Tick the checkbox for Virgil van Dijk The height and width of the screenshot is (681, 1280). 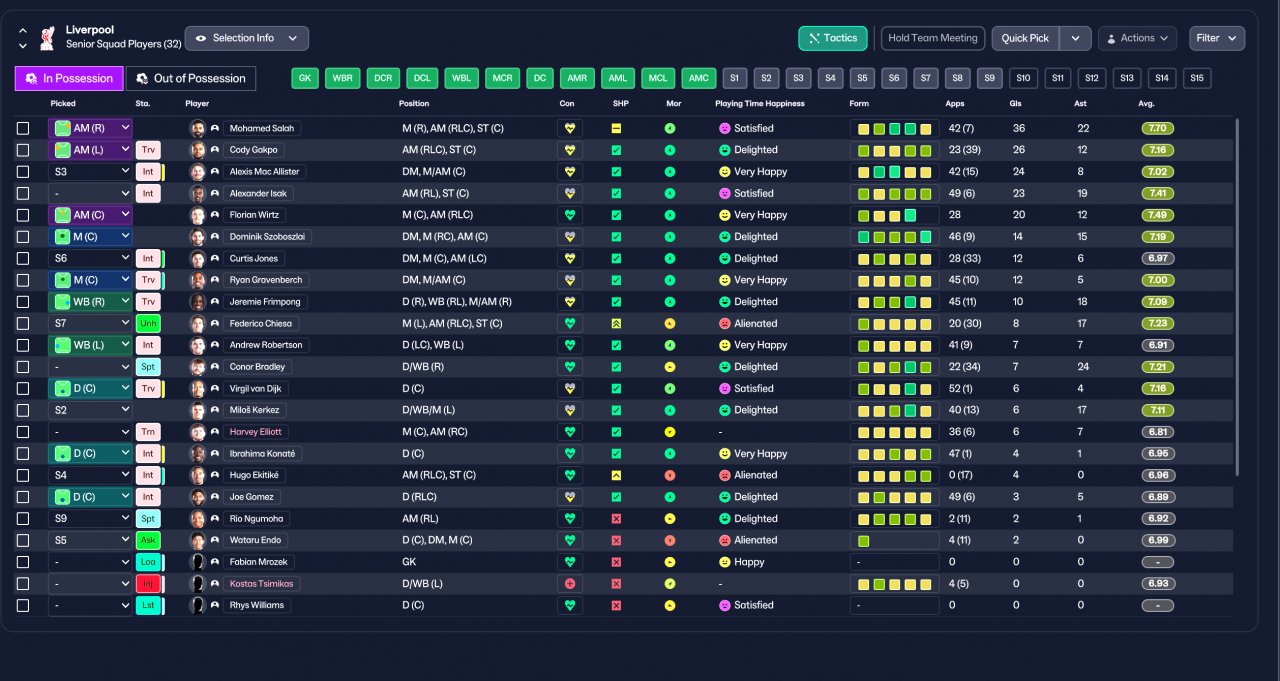point(23,388)
